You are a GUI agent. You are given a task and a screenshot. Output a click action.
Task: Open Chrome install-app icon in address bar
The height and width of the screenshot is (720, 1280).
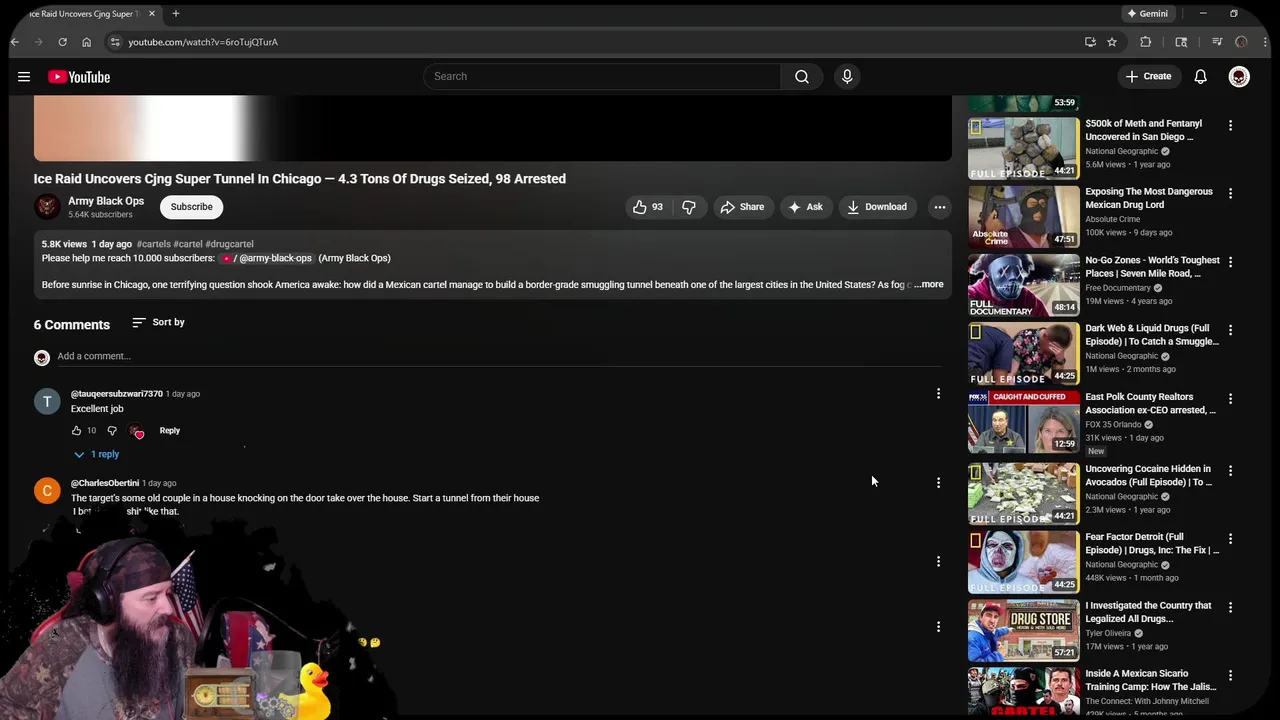coord(1090,42)
